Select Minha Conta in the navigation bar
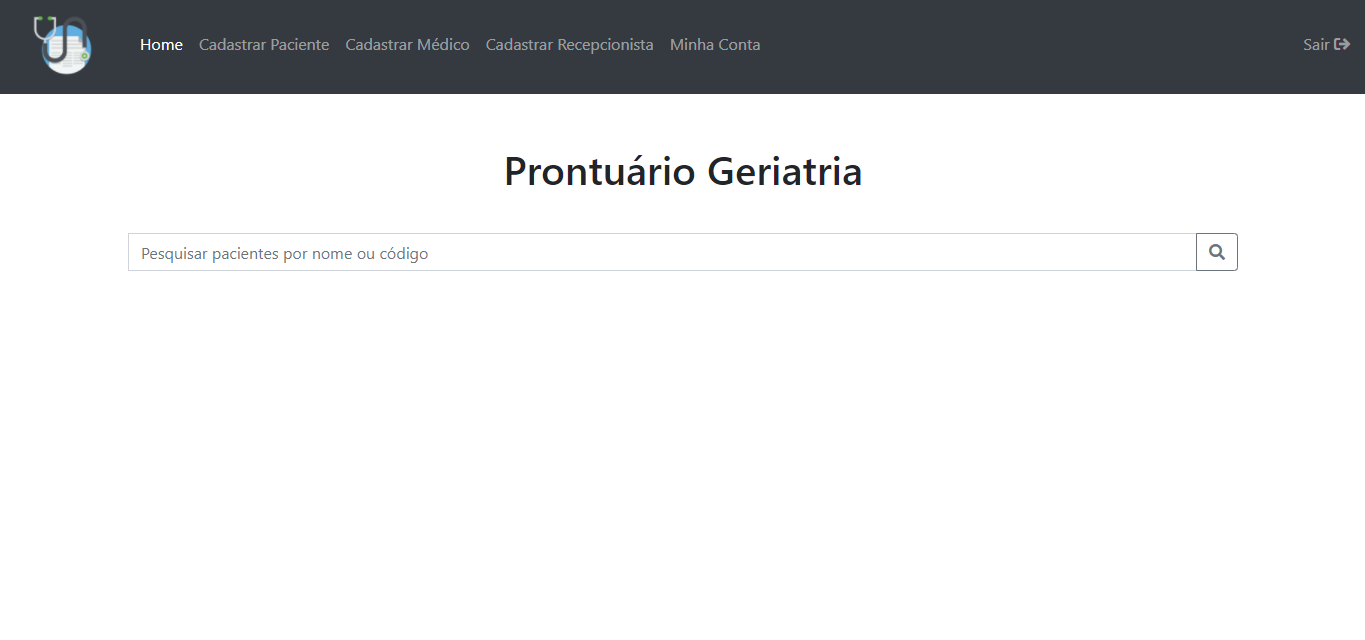Screen dimensions: 1365x640 pyautogui.click(x=715, y=44)
